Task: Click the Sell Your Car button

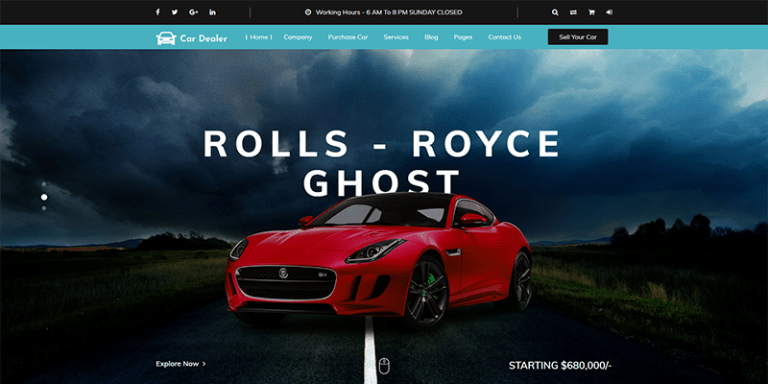Action: (578, 37)
